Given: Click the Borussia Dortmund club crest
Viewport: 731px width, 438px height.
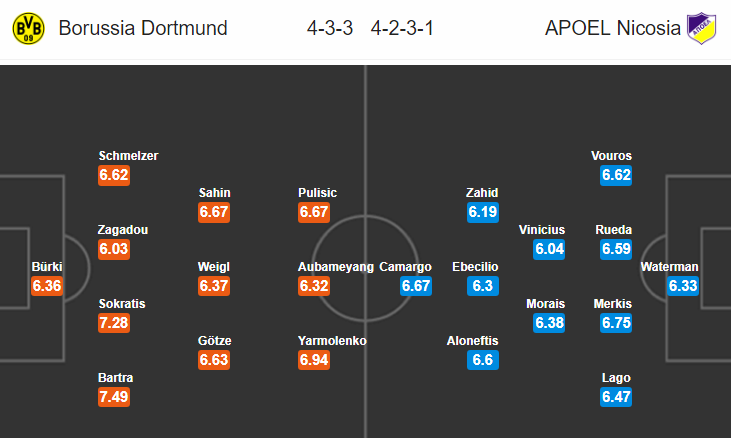Looking at the screenshot, I should tap(28, 28).
